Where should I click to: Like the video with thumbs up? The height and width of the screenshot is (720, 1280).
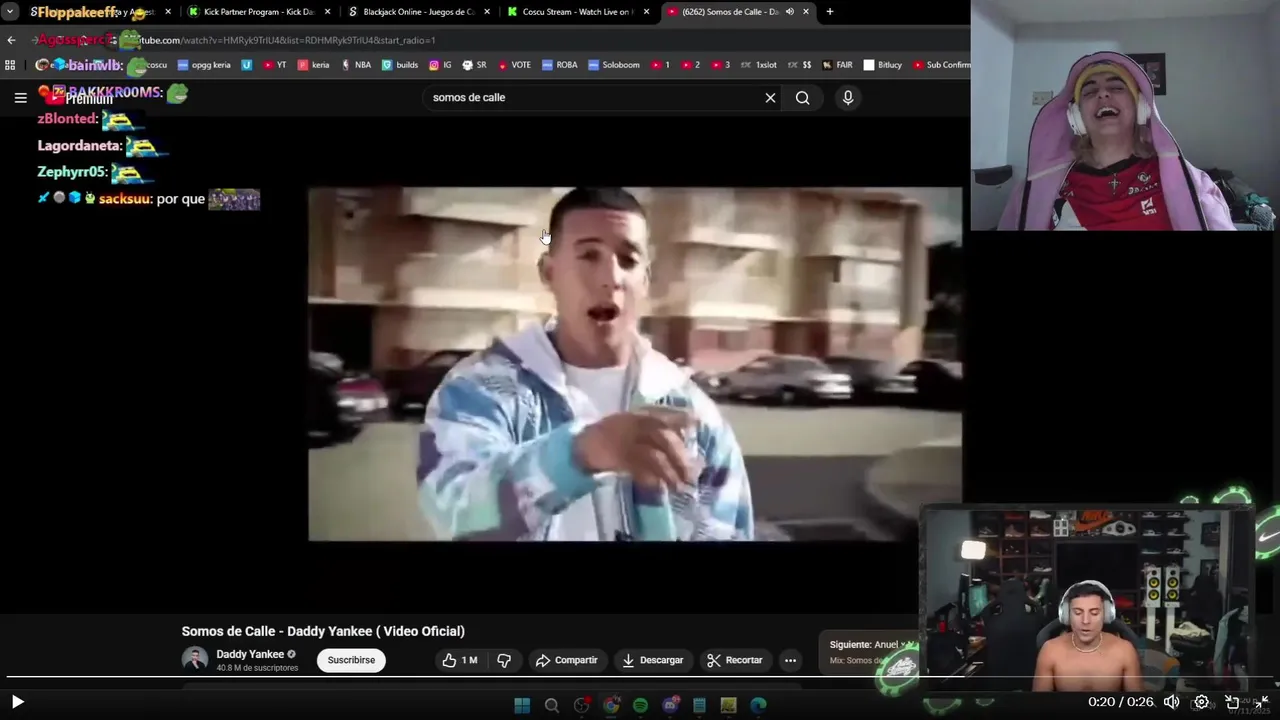460,660
